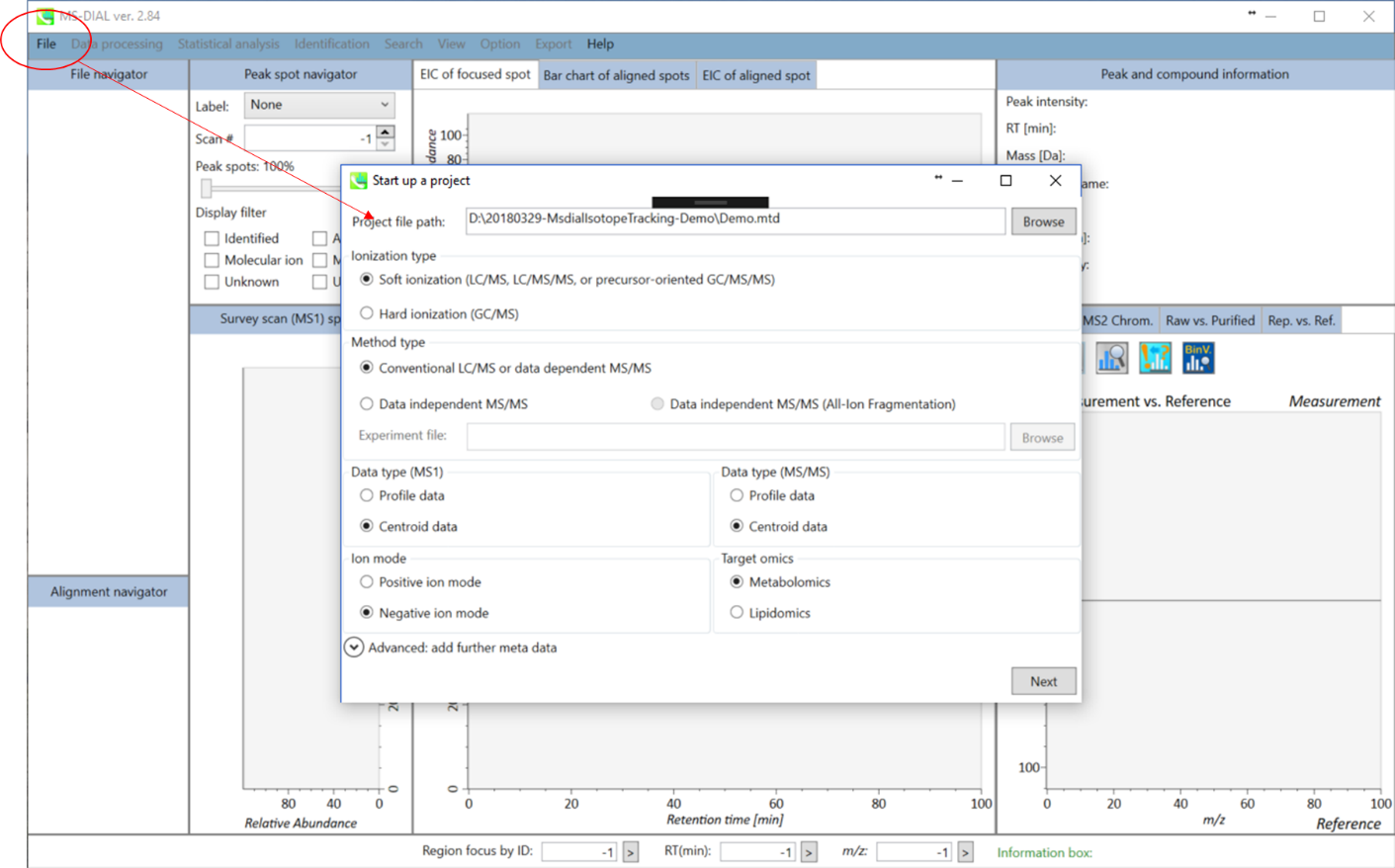Open the Search menu

403,43
